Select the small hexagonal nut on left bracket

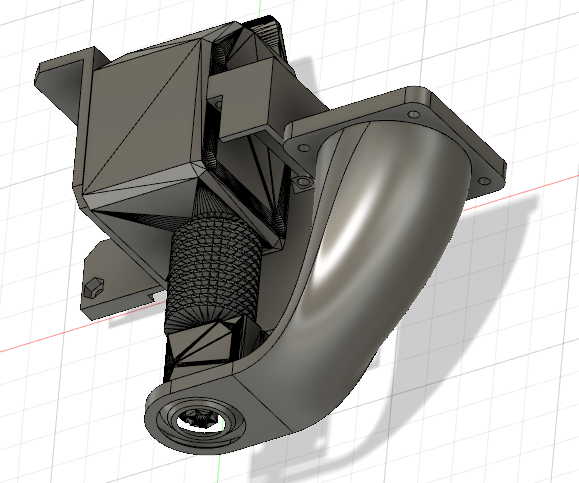94,287
